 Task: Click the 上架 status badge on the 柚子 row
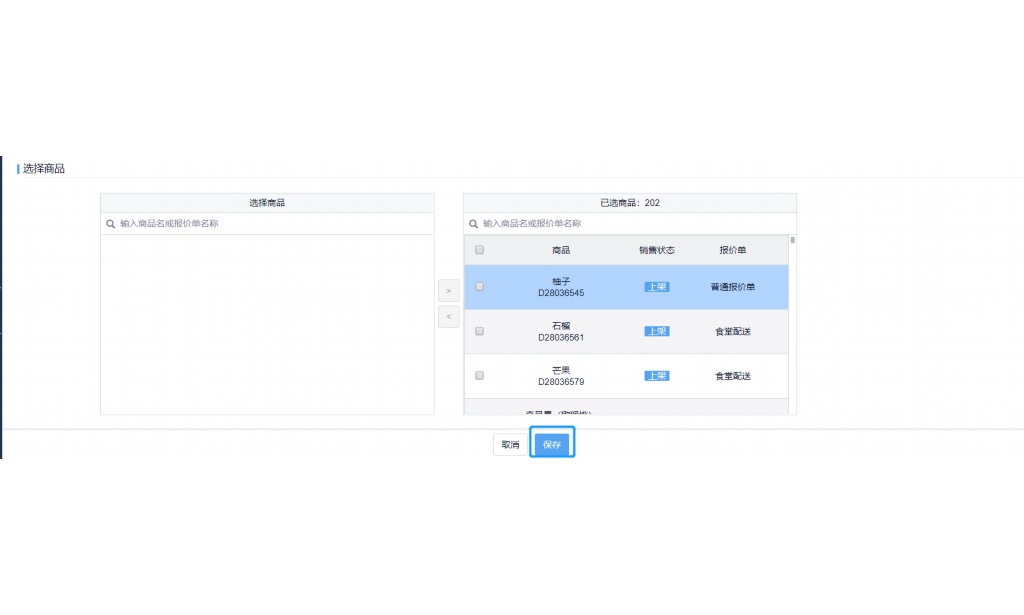pyautogui.click(x=657, y=286)
